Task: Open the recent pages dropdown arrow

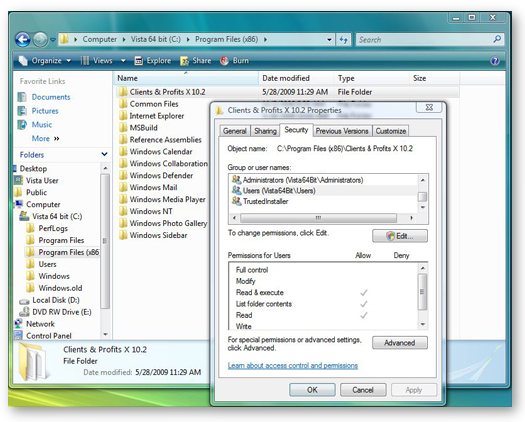Action: coord(53,40)
